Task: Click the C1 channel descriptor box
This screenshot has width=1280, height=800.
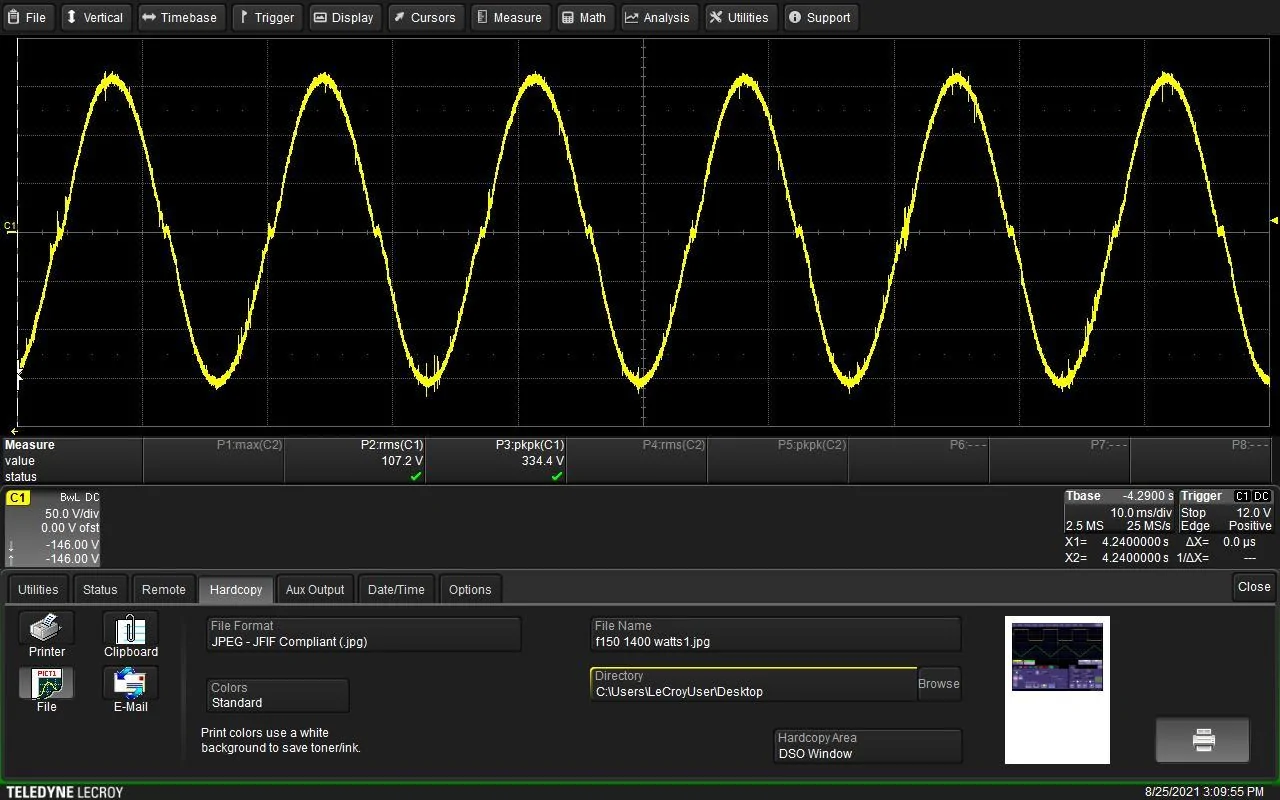Action: [x=53, y=528]
